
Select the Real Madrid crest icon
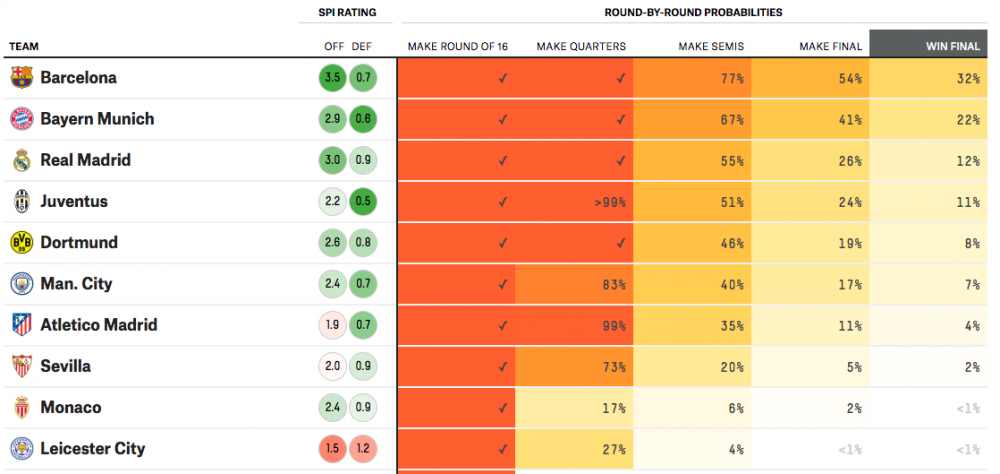click(22, 160)
